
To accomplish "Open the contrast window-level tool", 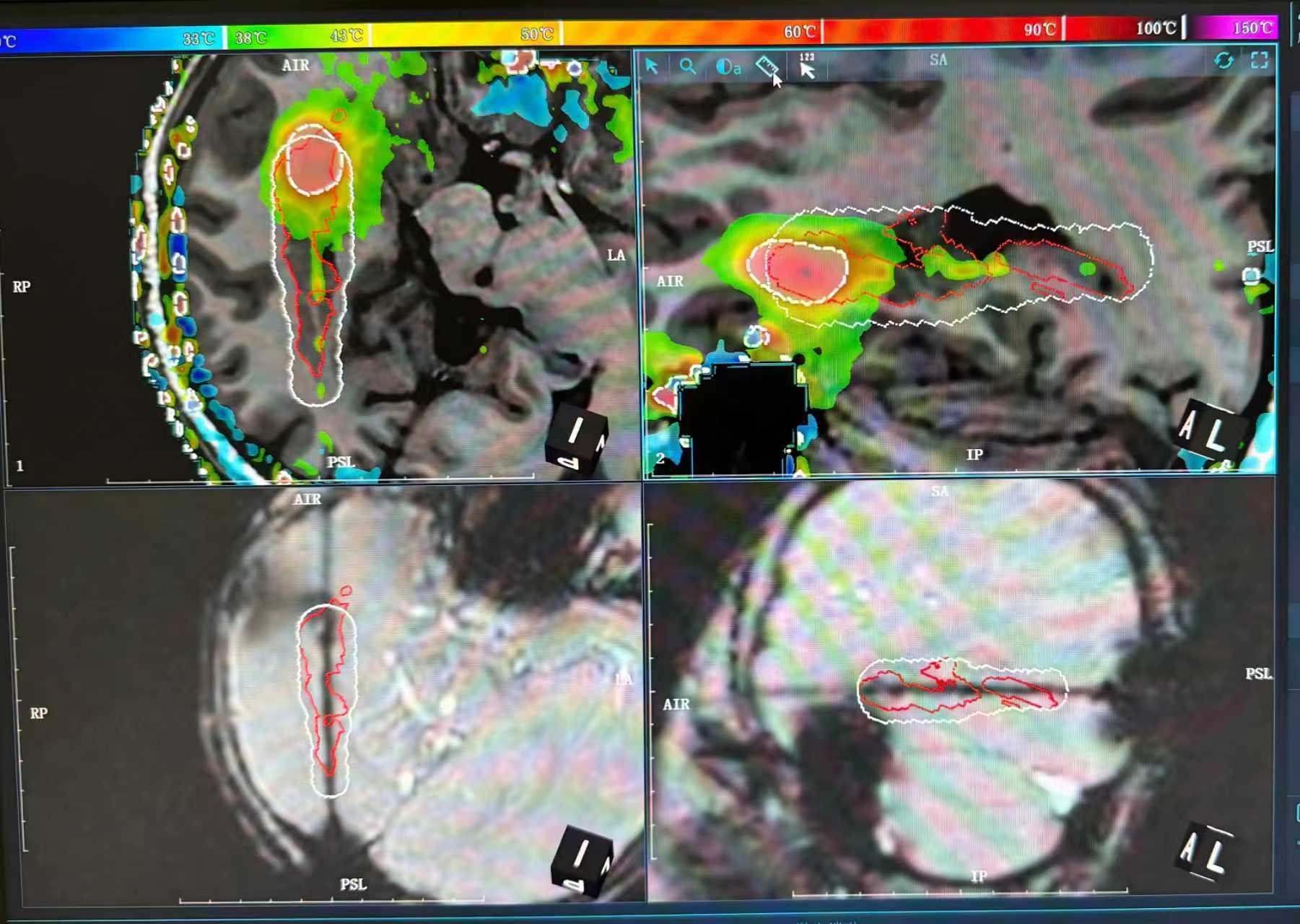I will (728, 67).
